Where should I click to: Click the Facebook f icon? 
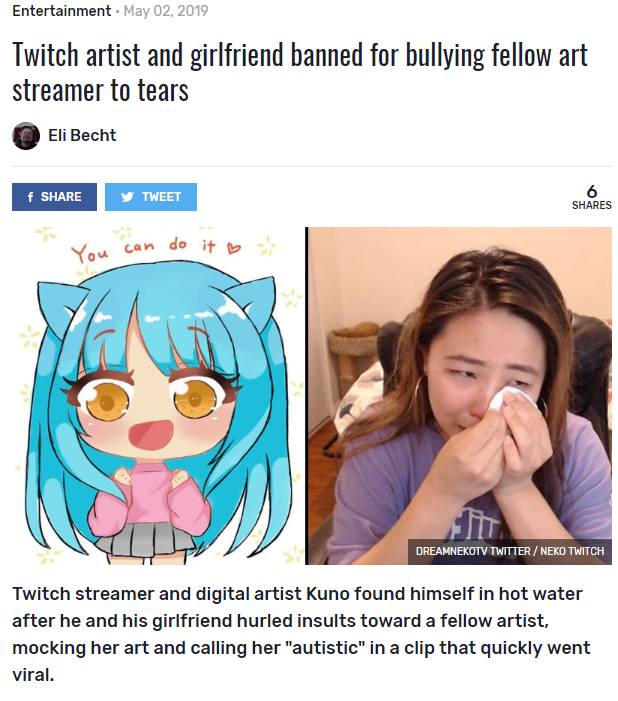click(x=30, y=197)
